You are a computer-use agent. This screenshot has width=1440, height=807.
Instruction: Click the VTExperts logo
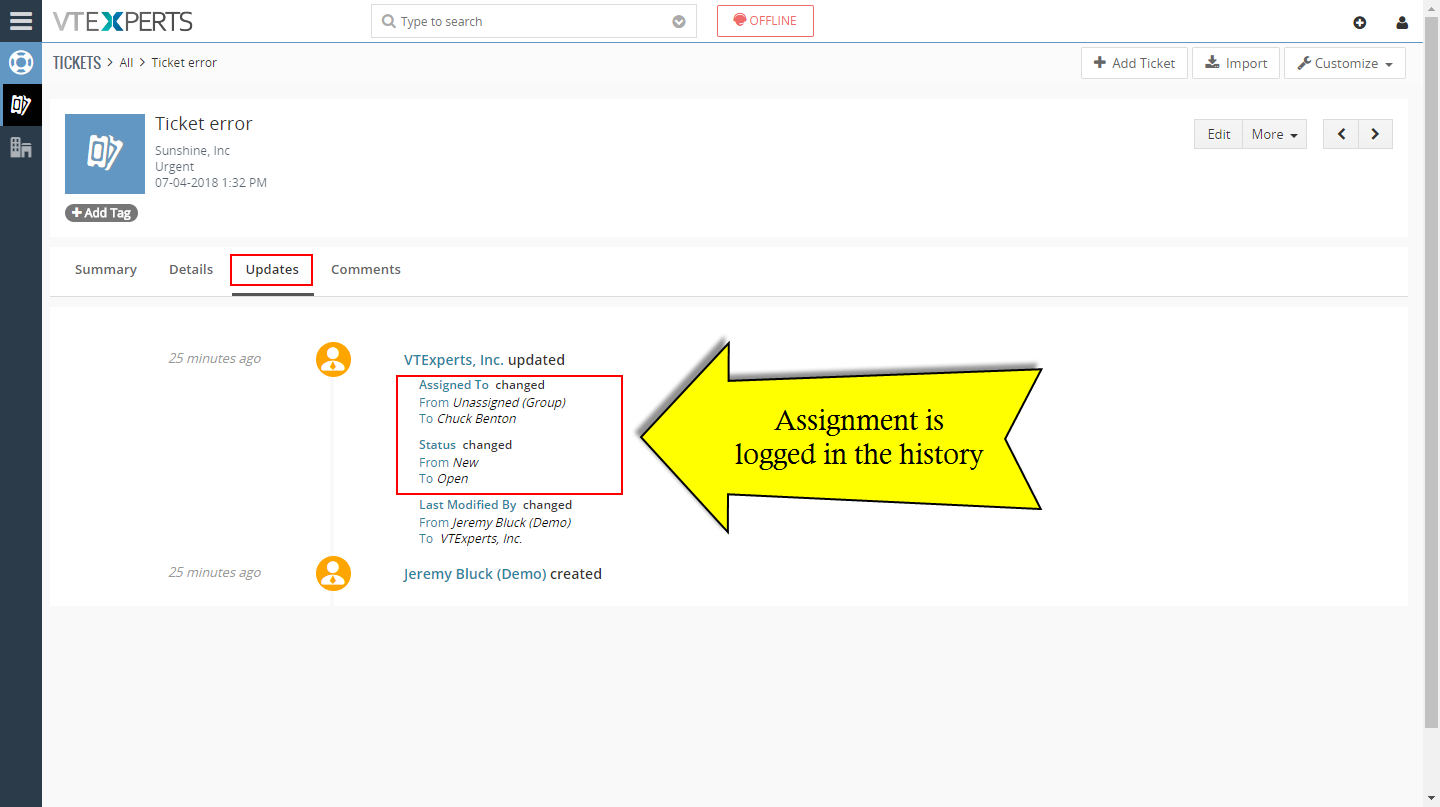click(123, 21)
